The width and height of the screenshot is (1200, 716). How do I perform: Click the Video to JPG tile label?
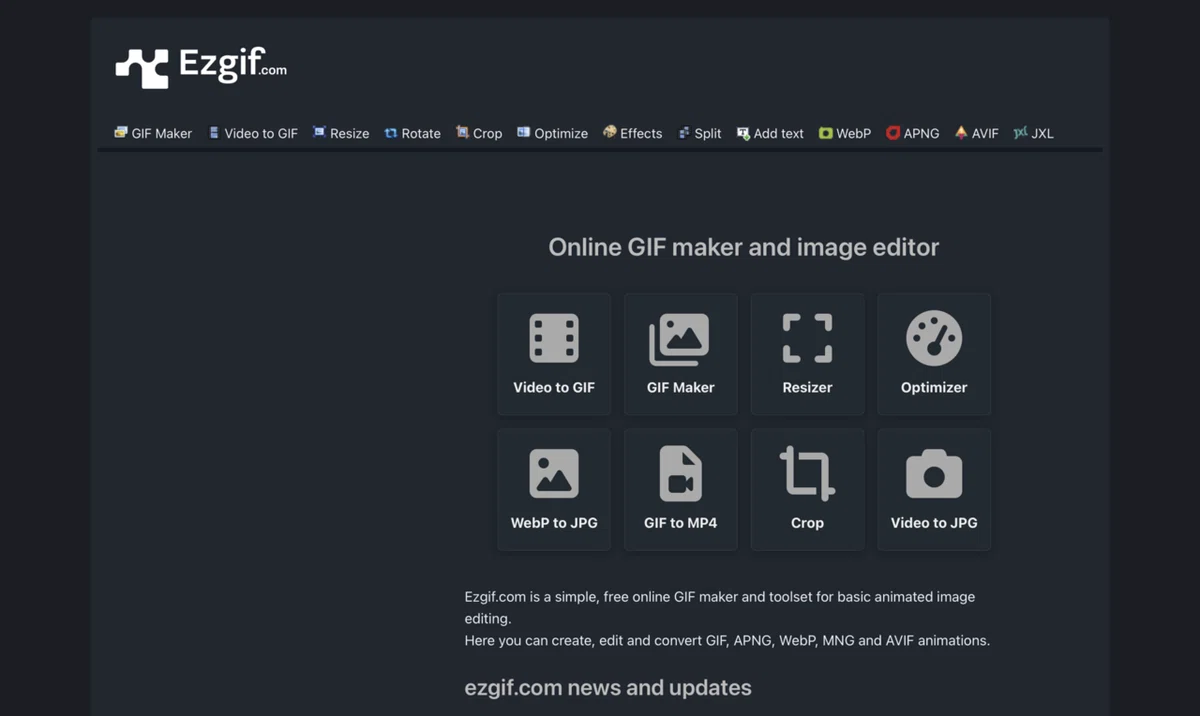coord(934,522)
